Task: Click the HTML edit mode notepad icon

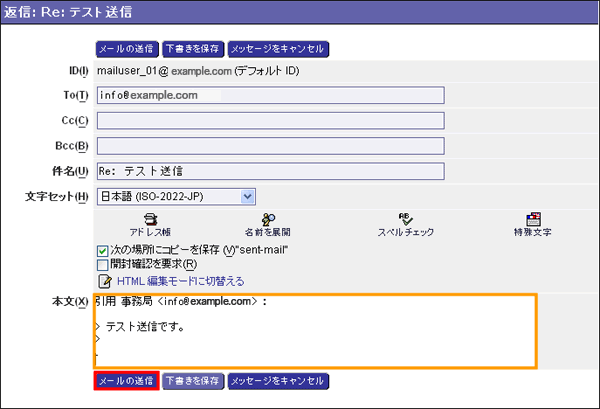Action: point(105,281)
